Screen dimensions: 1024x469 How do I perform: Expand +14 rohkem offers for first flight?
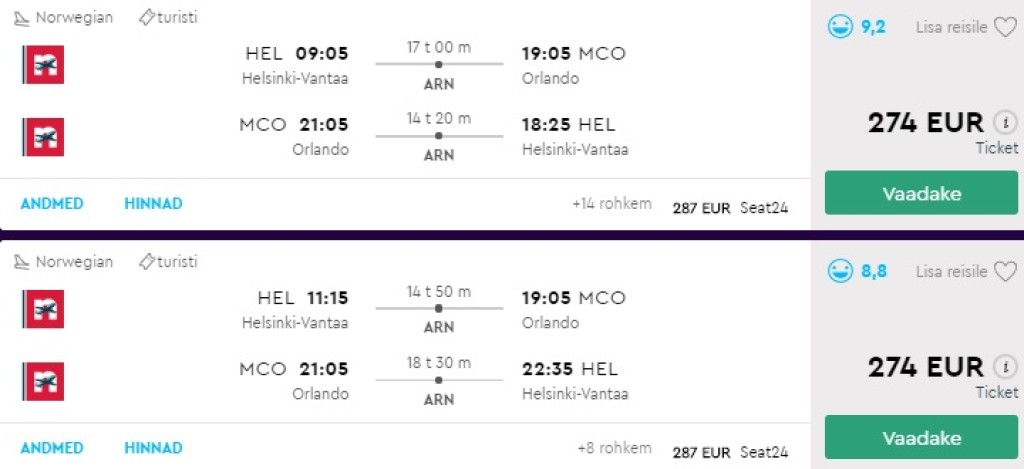point(611,204)
